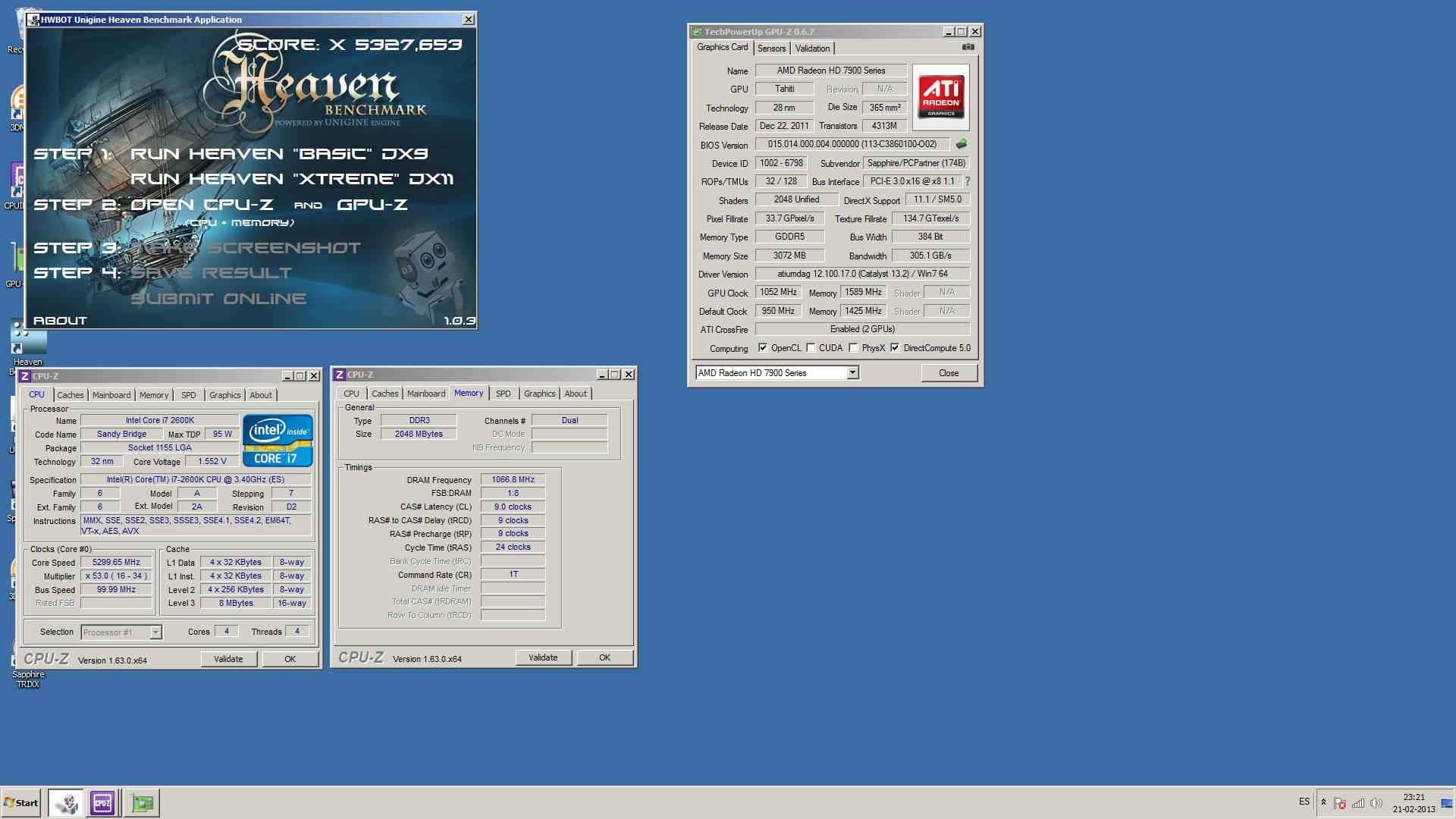Click the ATI Radeon logo in GPU-Z

(x=941, y=97)
